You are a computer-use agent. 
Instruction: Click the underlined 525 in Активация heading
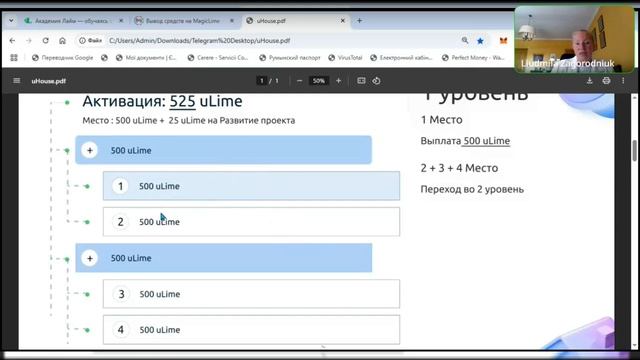click(x=182, y=101)
